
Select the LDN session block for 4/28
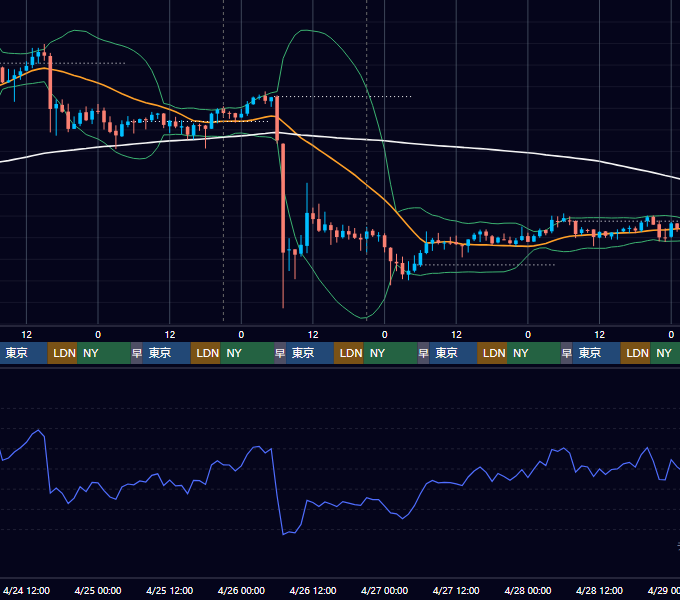[635, 353]
